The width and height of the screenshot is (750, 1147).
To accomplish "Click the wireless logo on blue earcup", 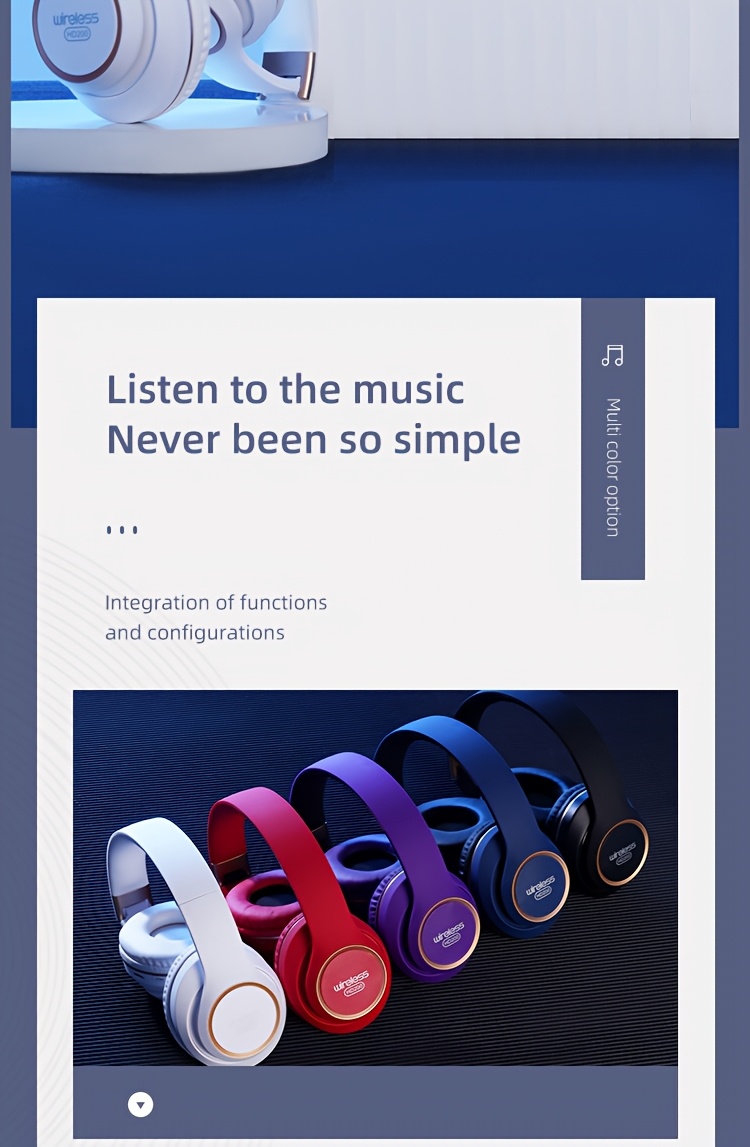I will tap(540, 886).
